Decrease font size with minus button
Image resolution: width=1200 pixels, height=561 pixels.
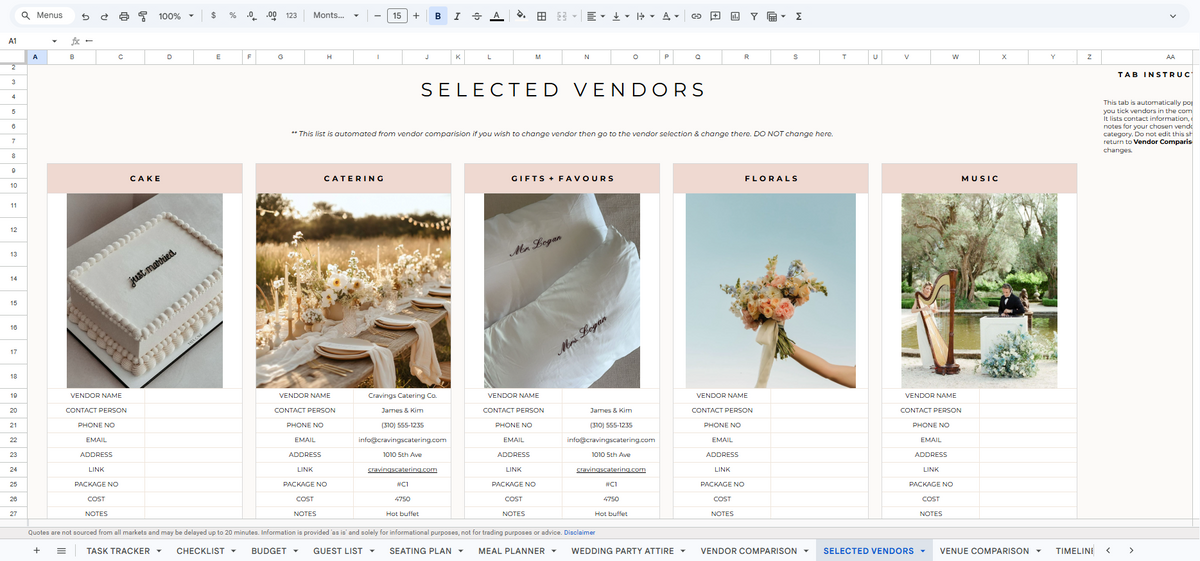(x=377, y=16)
